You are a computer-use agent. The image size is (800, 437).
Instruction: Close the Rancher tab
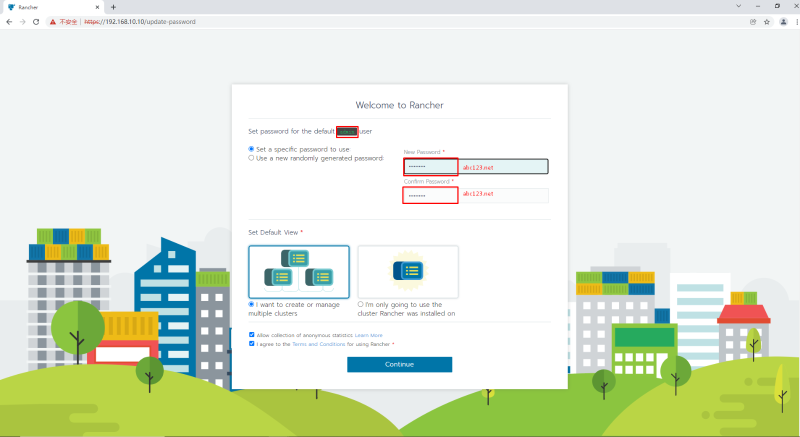click(97, 7)
